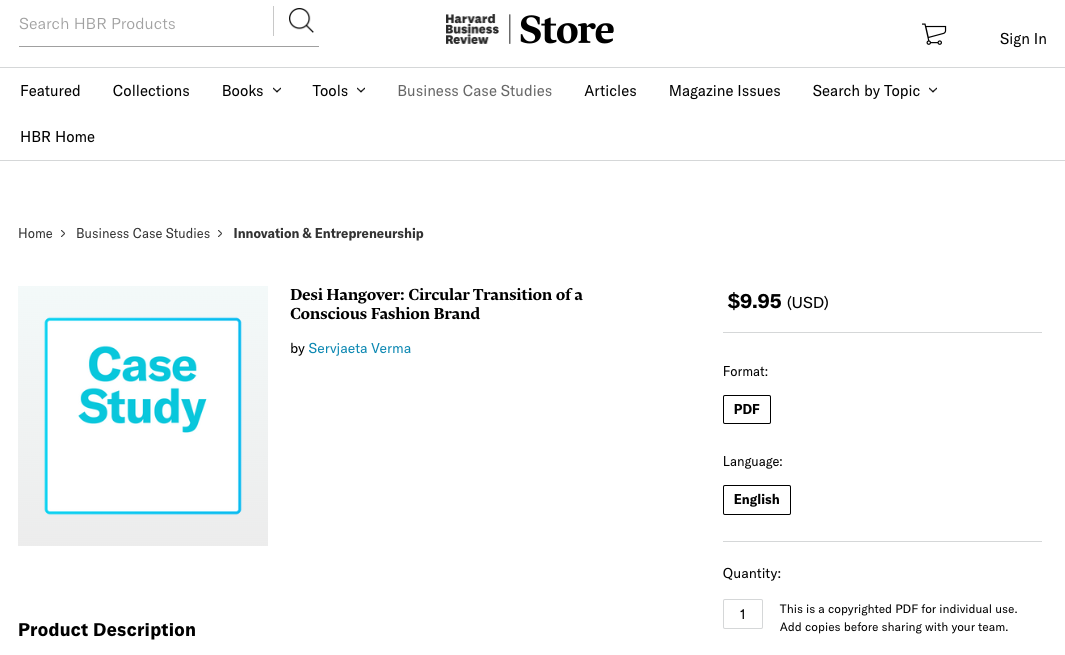The image size is (1065, 655).
Task: Open the Magazine Issues page
Action: pyautogui.click(x=724, y=91)
